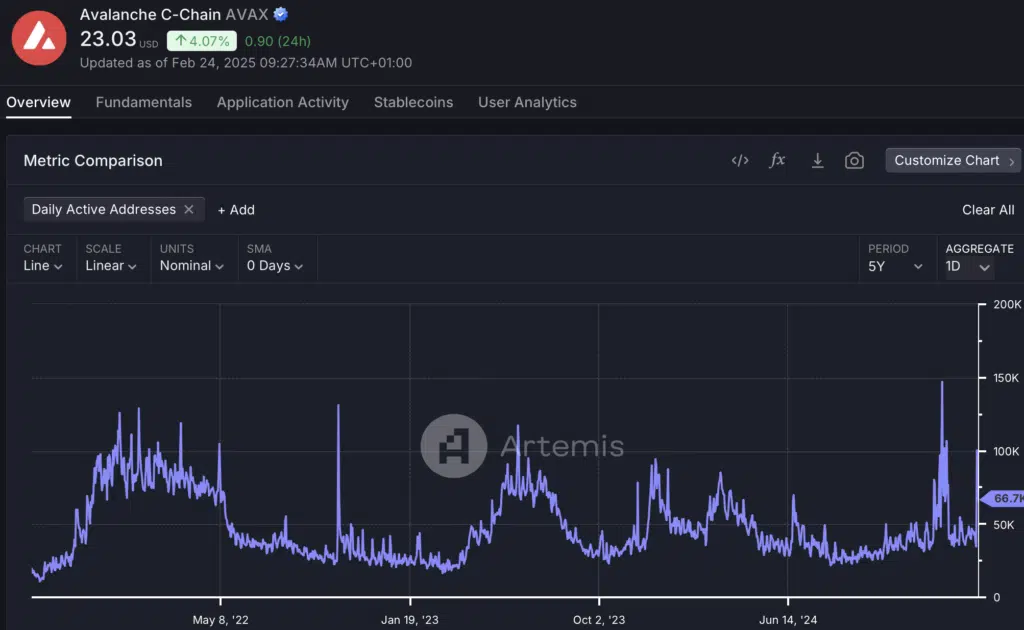Remove the Daily Active Addresses metric

(189, 210)
